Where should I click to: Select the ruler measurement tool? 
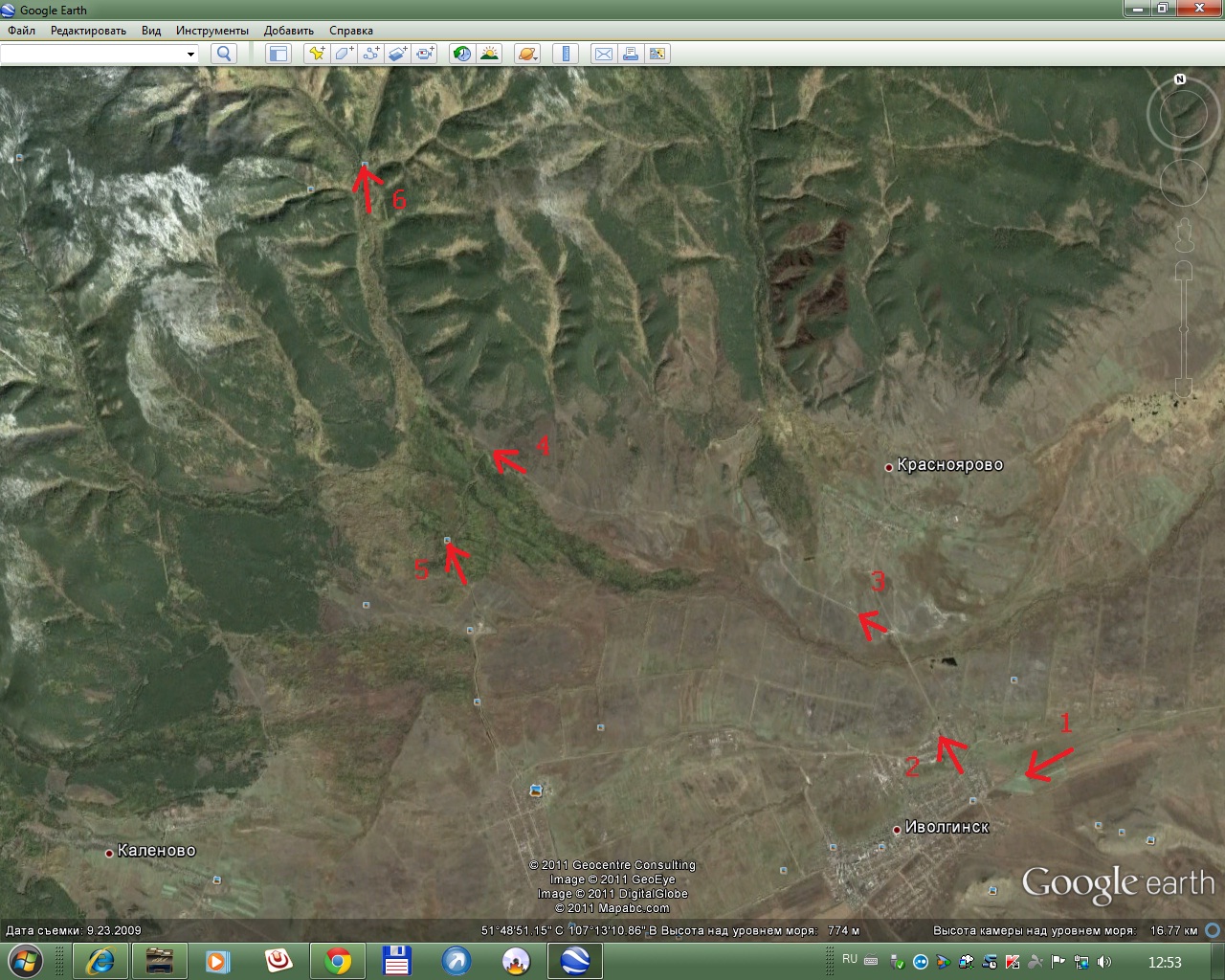point(566,54)
